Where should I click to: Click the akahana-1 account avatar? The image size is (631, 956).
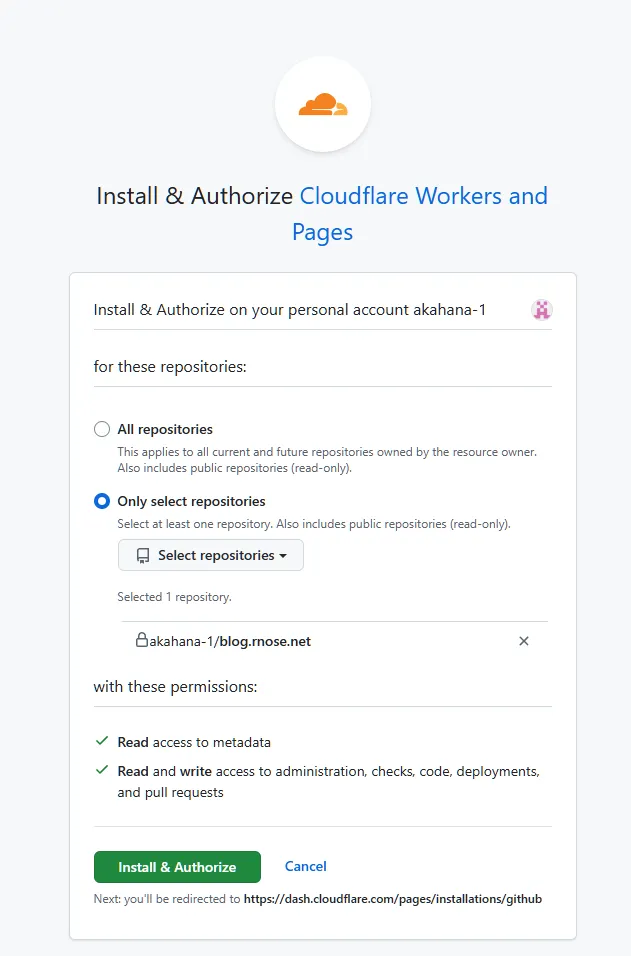coord(541,310)
